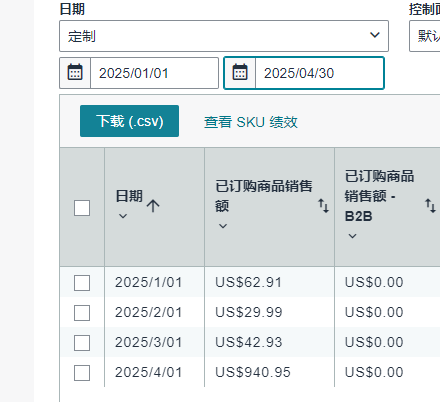Sort by 已订购商品销售额 - B2B column arrows
The height and width of the screenshot is (402, 440).
coord(430,206)
